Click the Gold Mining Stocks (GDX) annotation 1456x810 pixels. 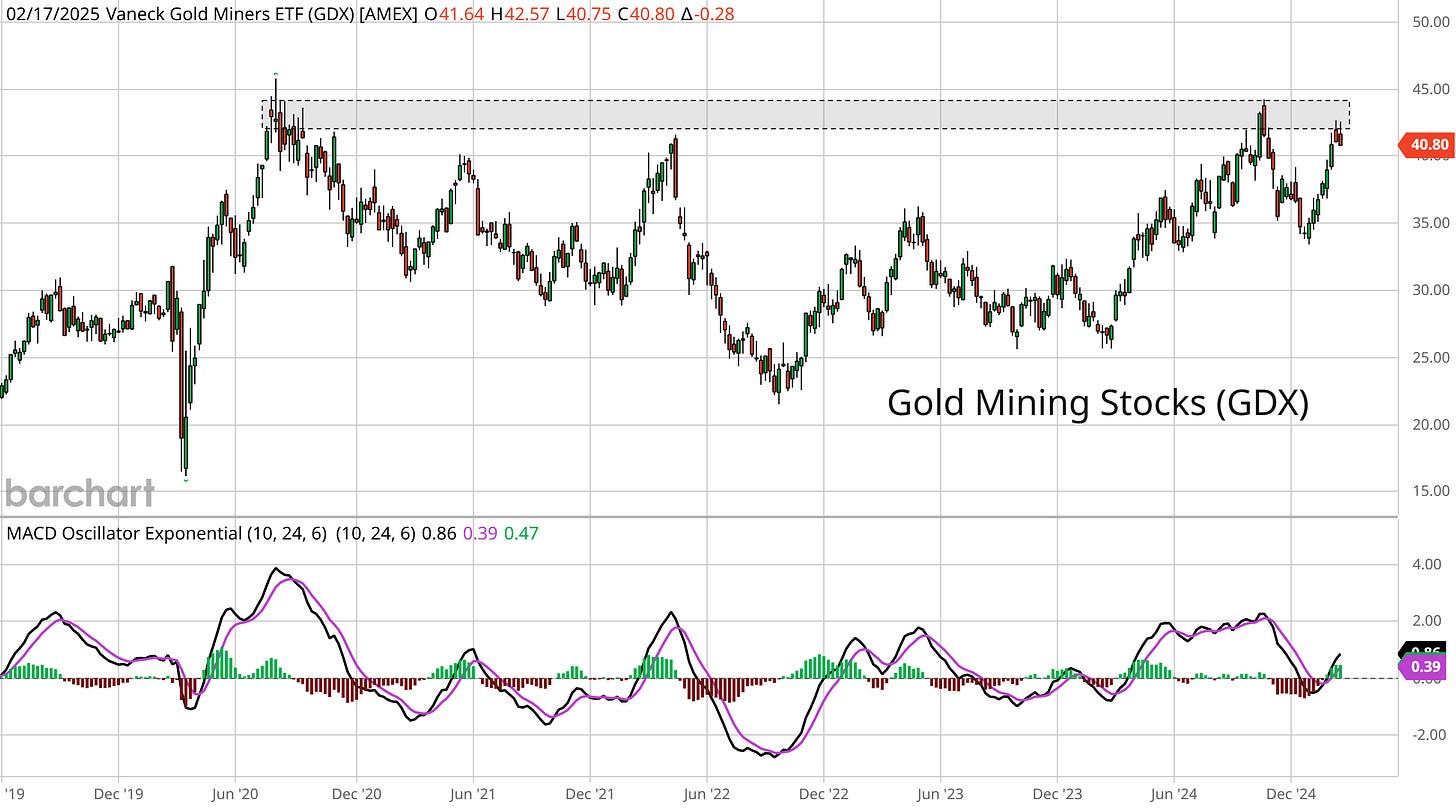(1098, 404)
